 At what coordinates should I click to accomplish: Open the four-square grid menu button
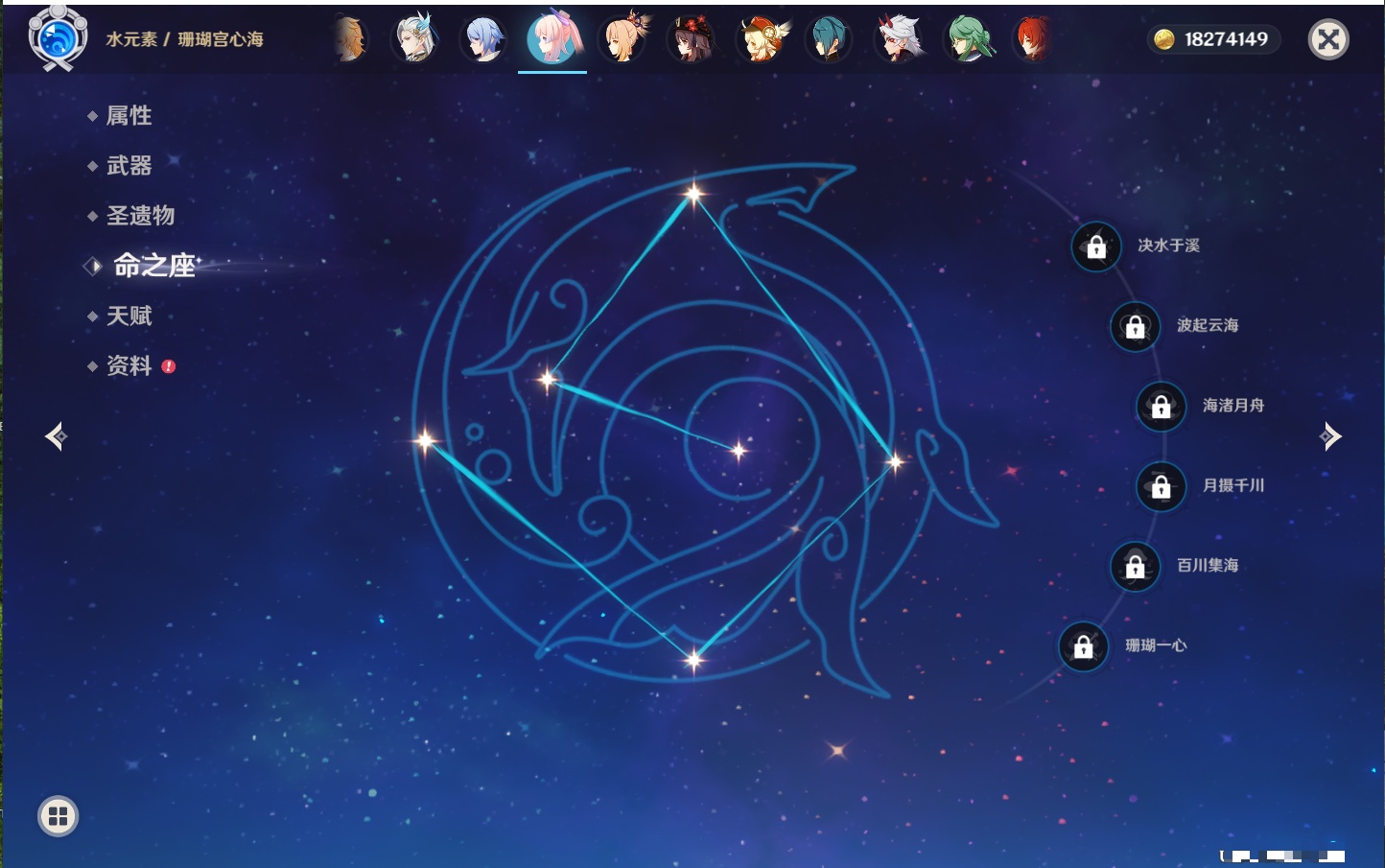[59, 816]
